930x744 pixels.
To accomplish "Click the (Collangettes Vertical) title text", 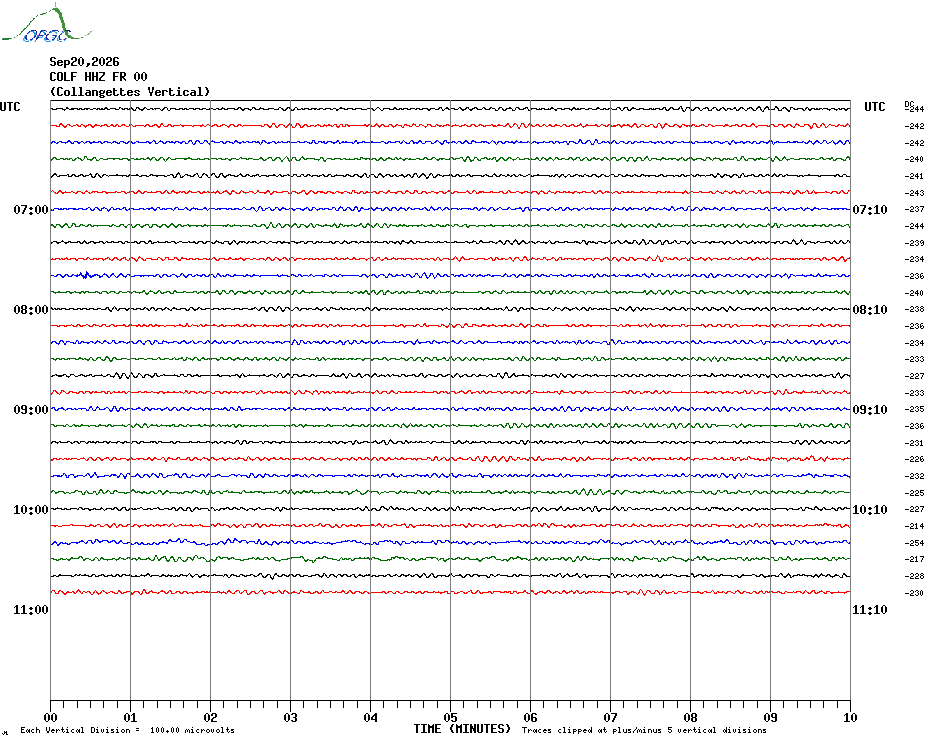I will coord(130,92).
